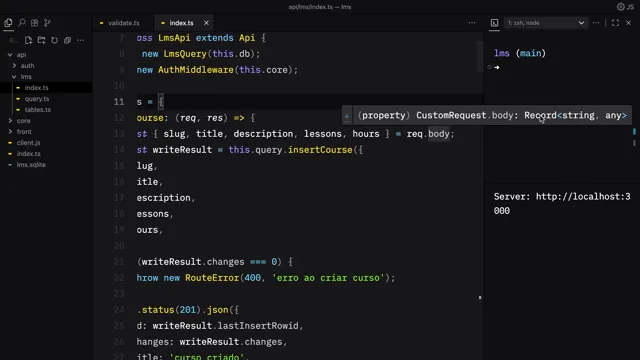Click the RouteError class name
This screenshot has width=640, height=360.
click(x=212, y=278)
